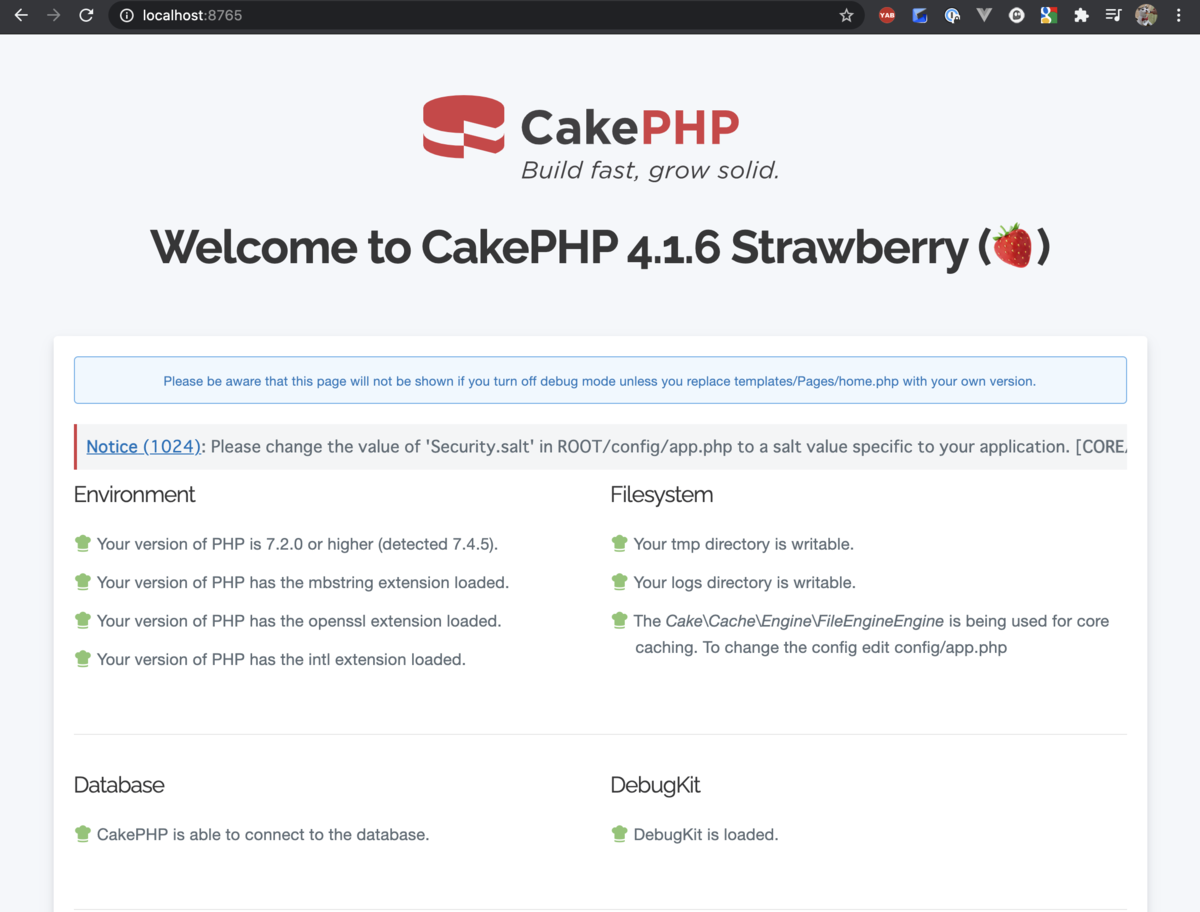
Task: Click the 'Environment' section heading
Action: coord(135,494)
